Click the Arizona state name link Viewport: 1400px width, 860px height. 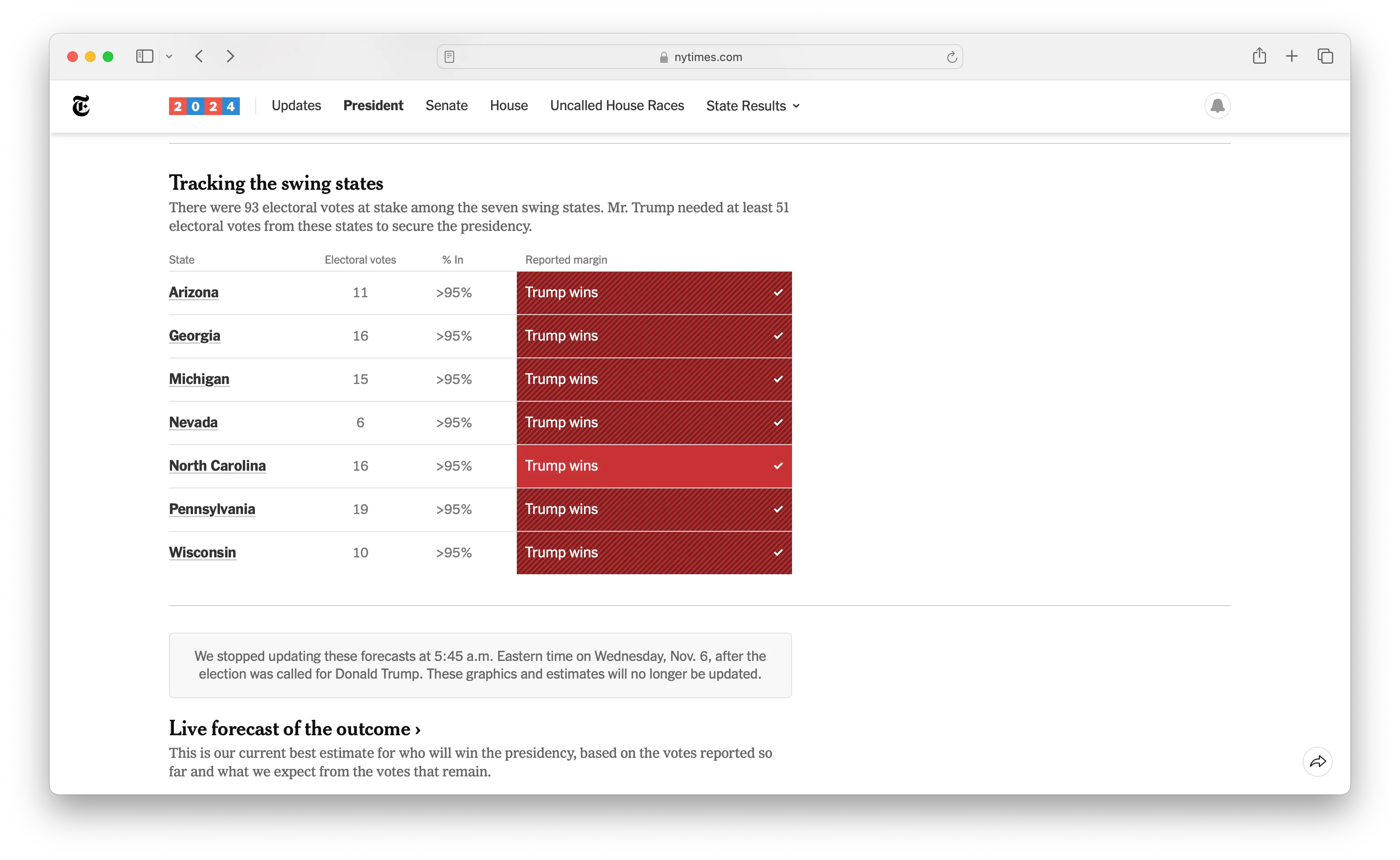click(193, 292)
